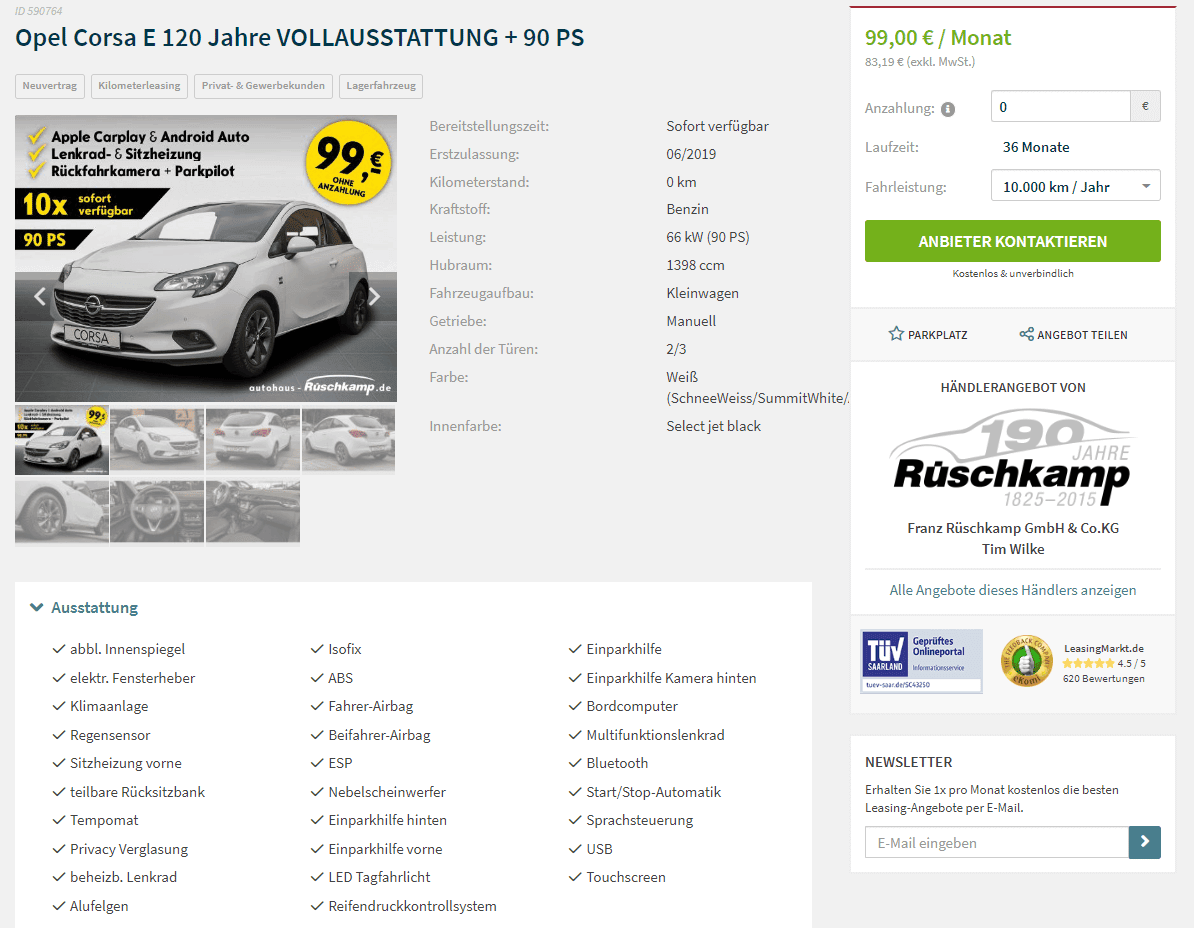Click the Parkplatz star icon
1194x928 pixels.
pos(896,334)
